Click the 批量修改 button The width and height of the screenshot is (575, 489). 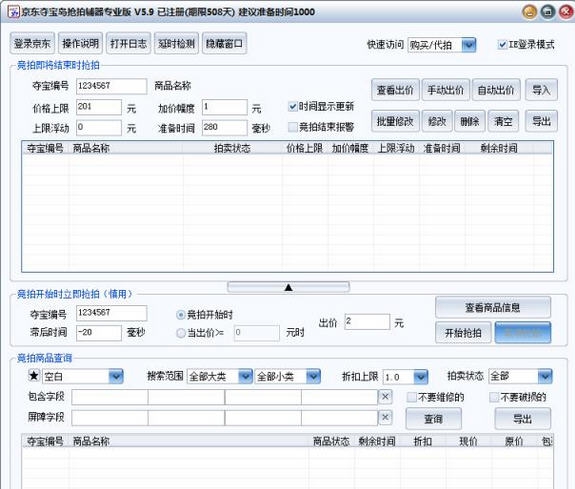pyautogui.click(x=395, y=121)
